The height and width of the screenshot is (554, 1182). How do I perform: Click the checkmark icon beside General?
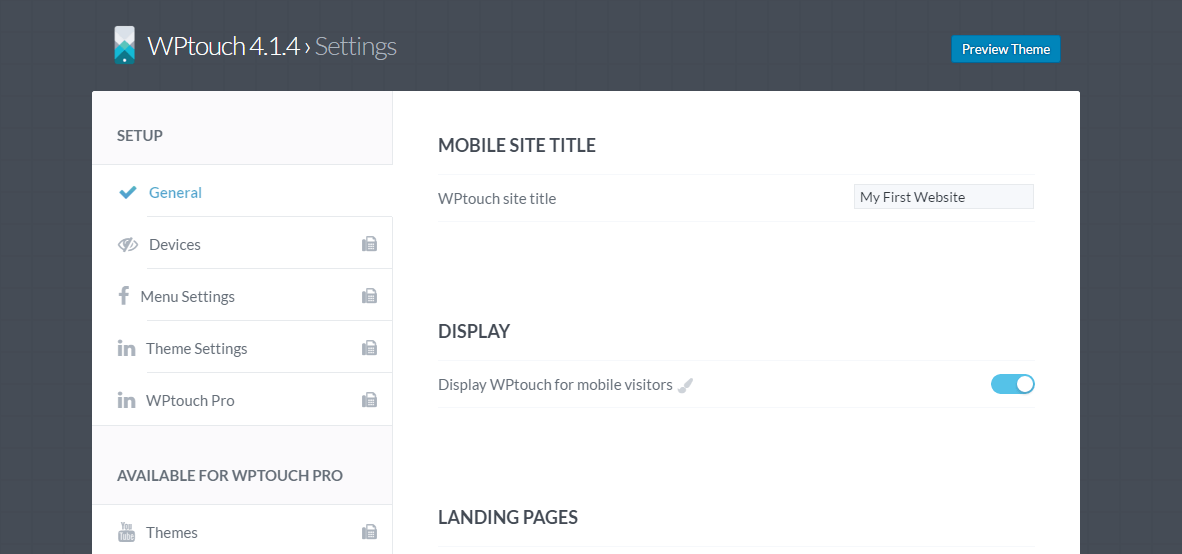click(x=128, y=192)
